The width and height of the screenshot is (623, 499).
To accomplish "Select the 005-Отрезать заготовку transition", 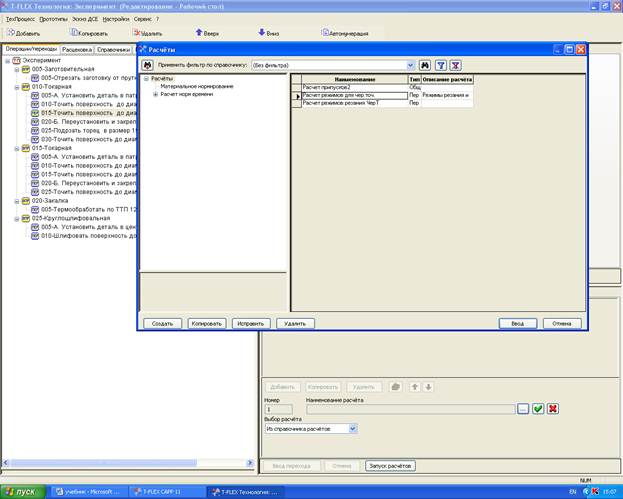I will click(x=88, y=78).
